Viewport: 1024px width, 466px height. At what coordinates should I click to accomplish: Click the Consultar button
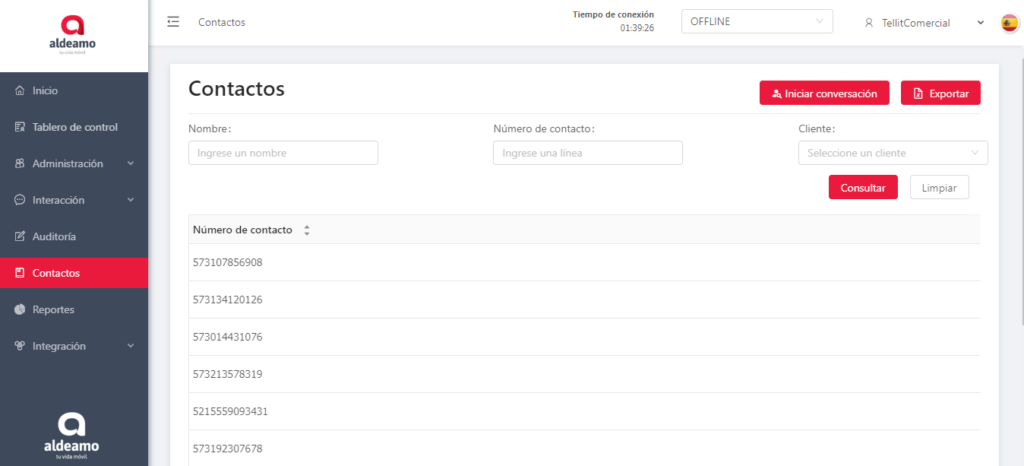[863, 187]
